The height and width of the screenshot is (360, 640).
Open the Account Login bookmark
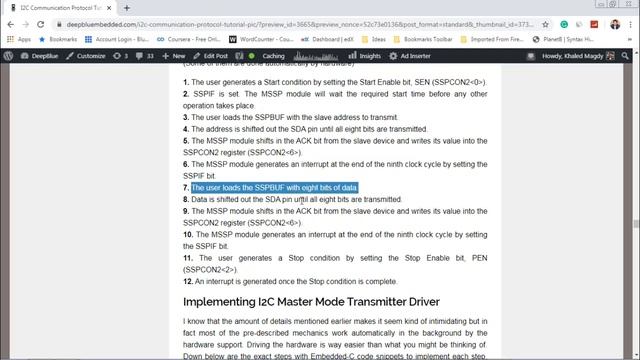[117, 39]
